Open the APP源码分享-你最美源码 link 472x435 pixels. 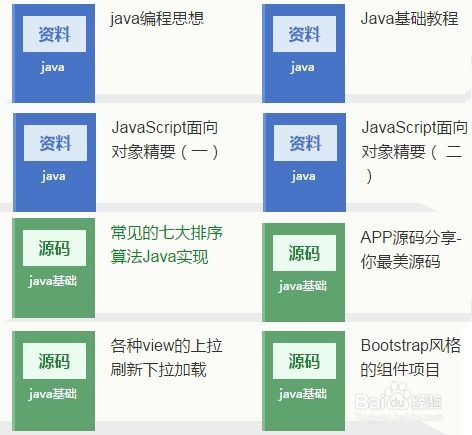pos(411,250)
